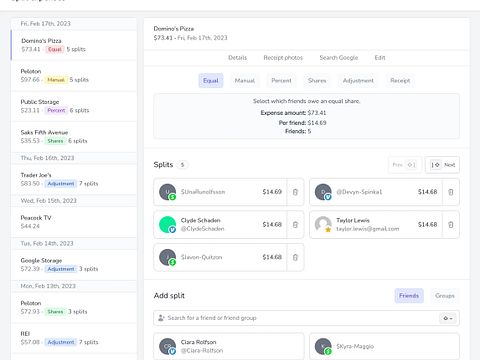
Task: Show Groups in Add split
Action: pos(445,296)
